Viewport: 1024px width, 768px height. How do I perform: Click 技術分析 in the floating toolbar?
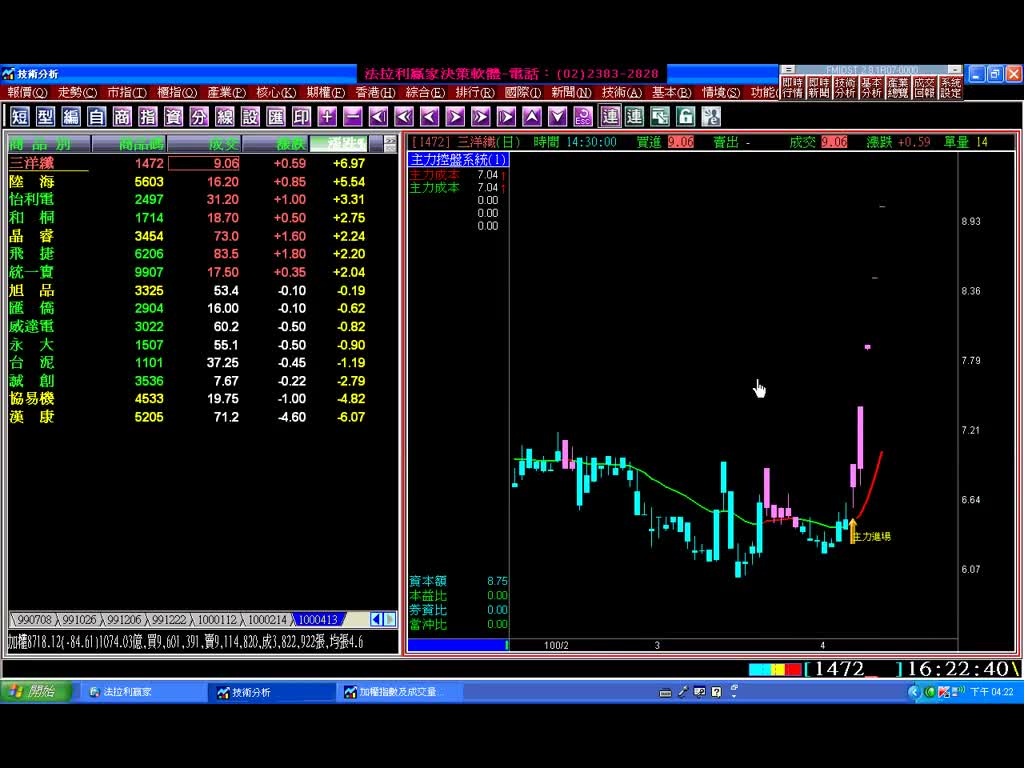click(x=844, y=88)
